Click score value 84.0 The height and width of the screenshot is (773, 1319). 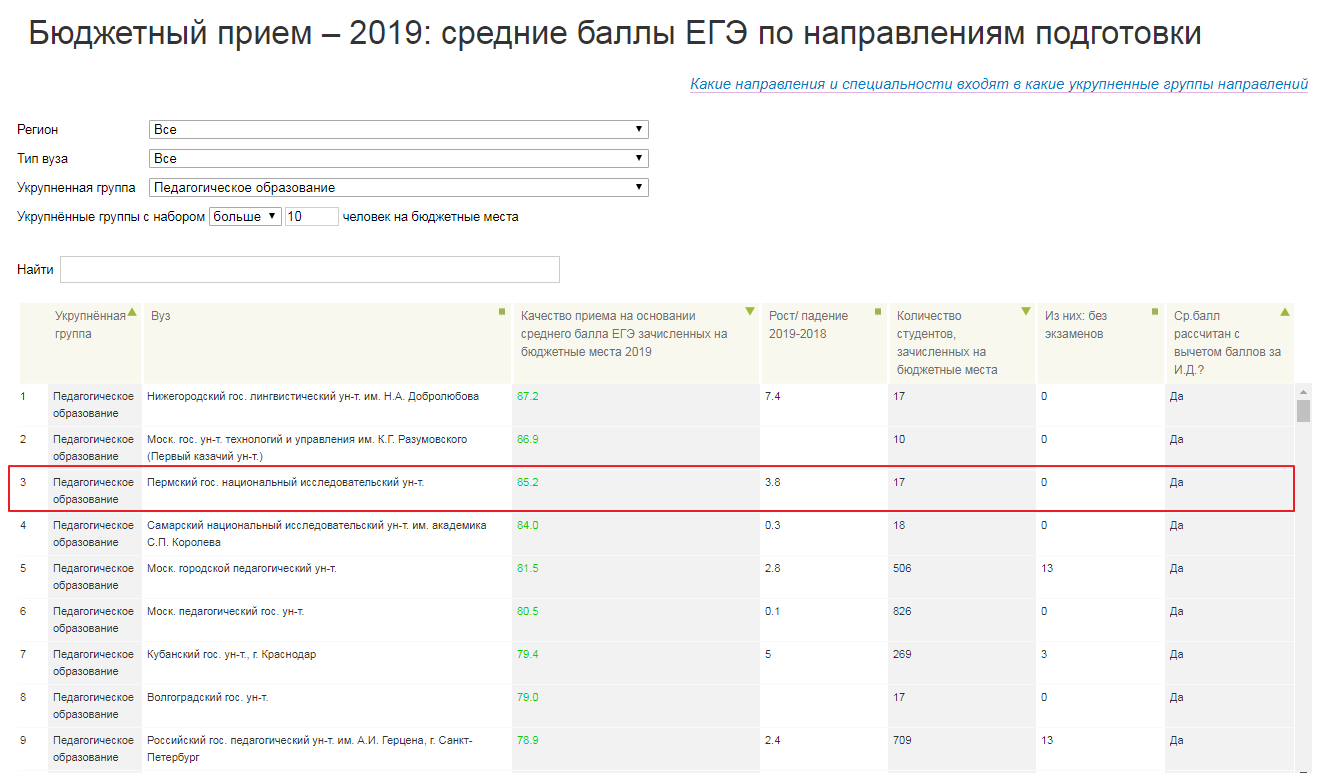tap(528, 525)
